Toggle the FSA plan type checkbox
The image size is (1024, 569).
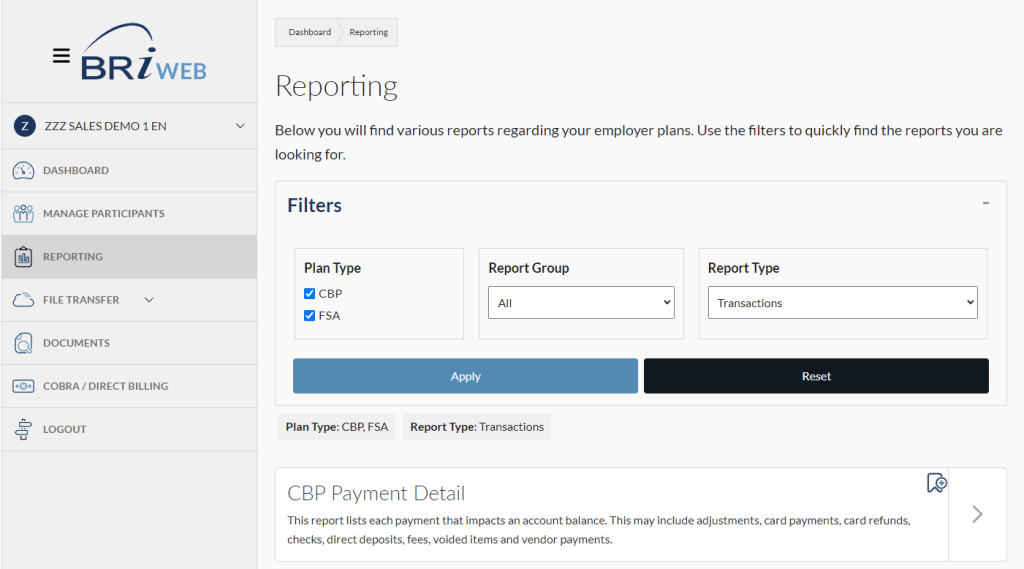[310, 316]
